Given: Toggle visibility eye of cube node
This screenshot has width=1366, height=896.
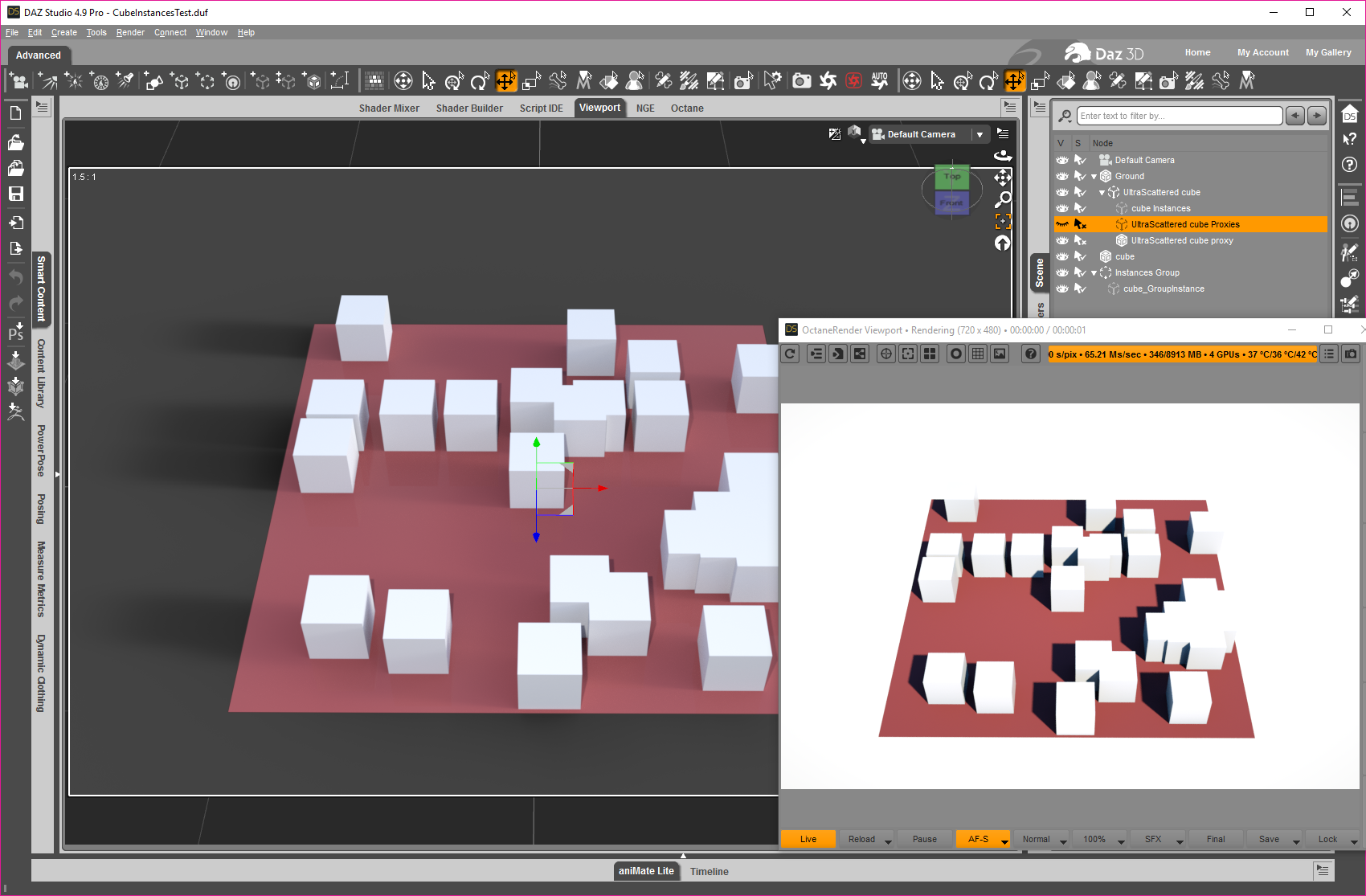Looking at the screenshot, I should (x=1062, y=256).
